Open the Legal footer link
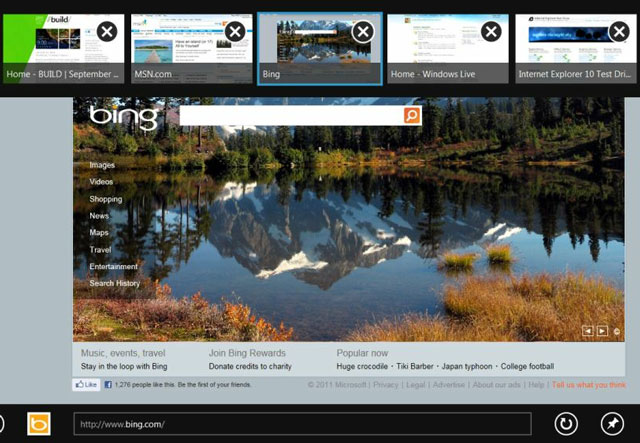 tap(416, 385)
